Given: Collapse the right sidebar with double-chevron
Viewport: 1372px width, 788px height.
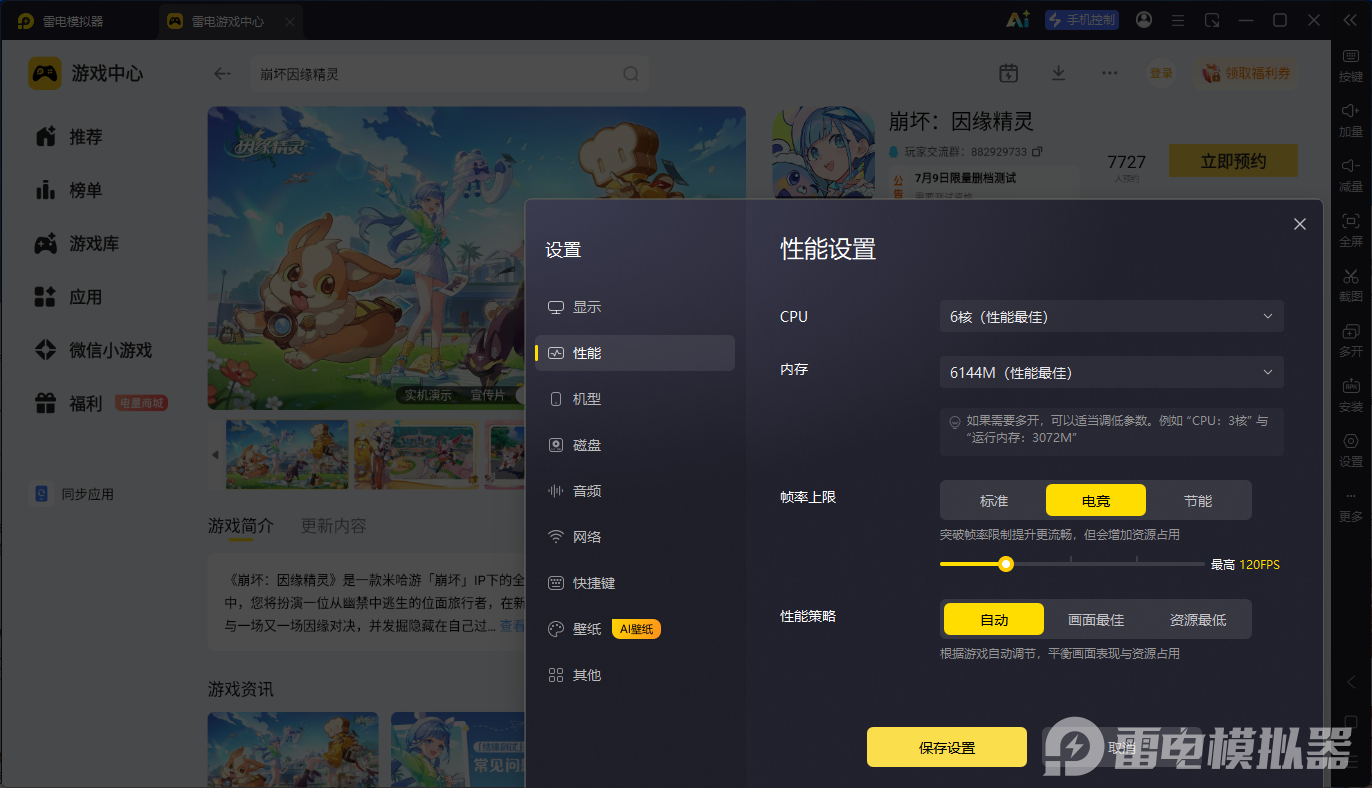Looking at the screenshot, I should click(x=1351, y=20).
